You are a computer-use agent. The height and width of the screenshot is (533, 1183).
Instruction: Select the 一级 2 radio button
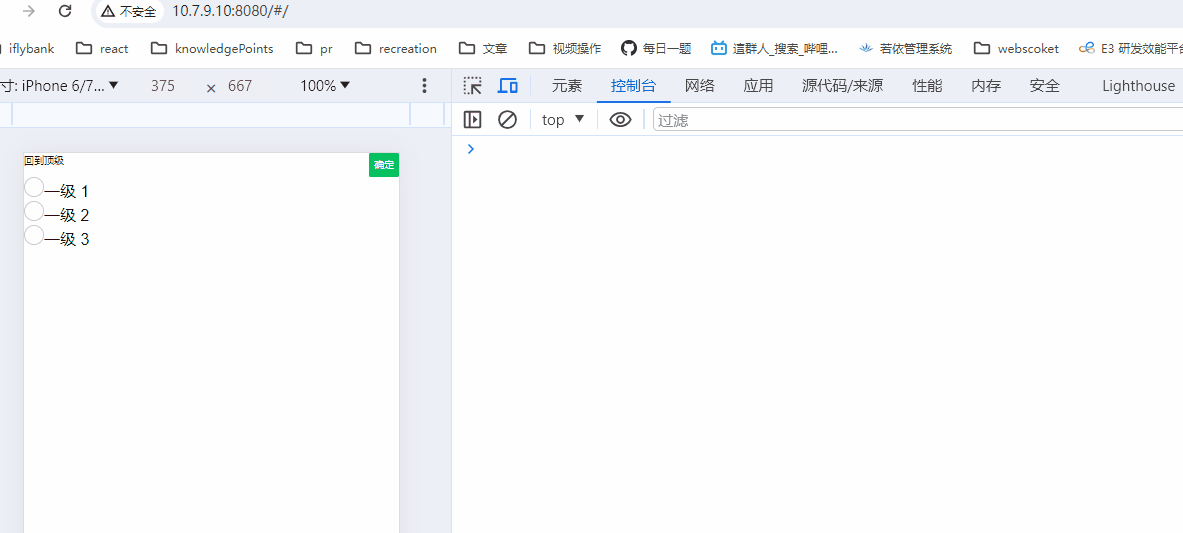(x=34, y=211)
